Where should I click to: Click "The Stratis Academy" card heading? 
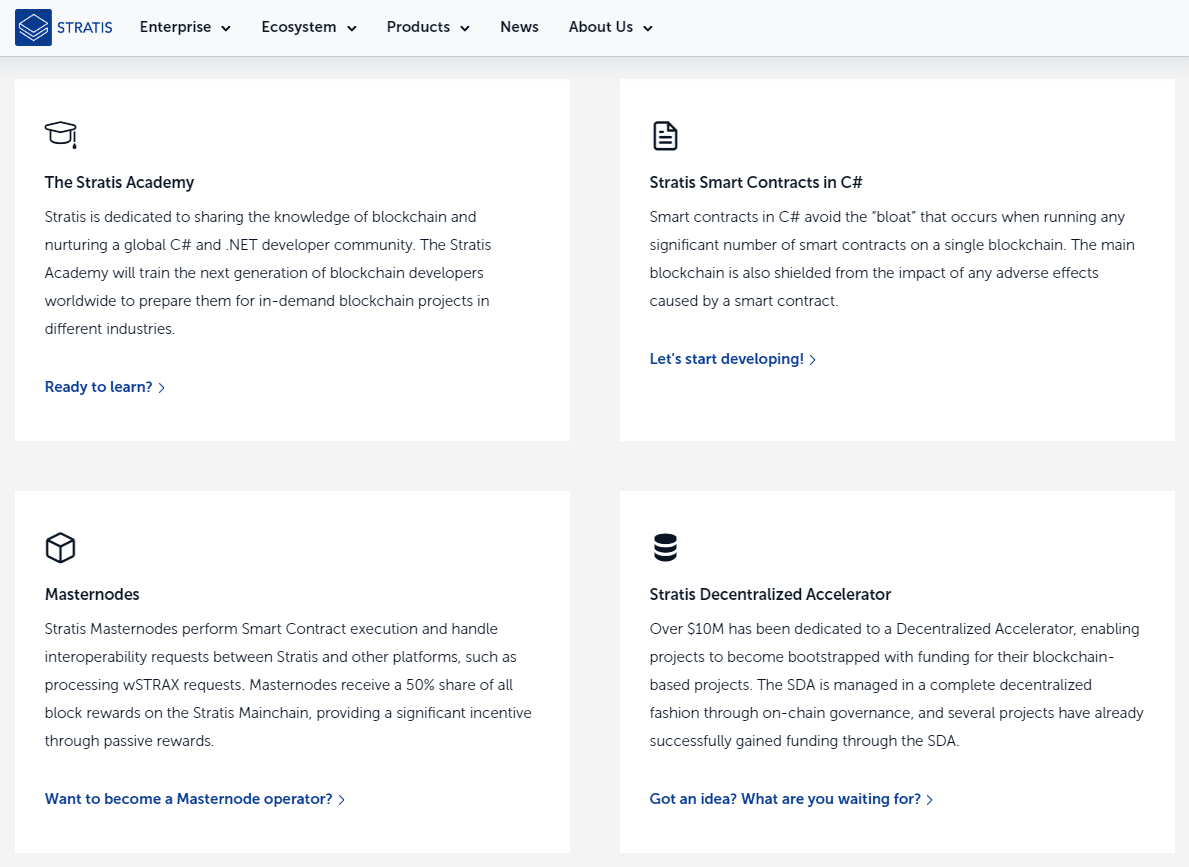(119, 182)
